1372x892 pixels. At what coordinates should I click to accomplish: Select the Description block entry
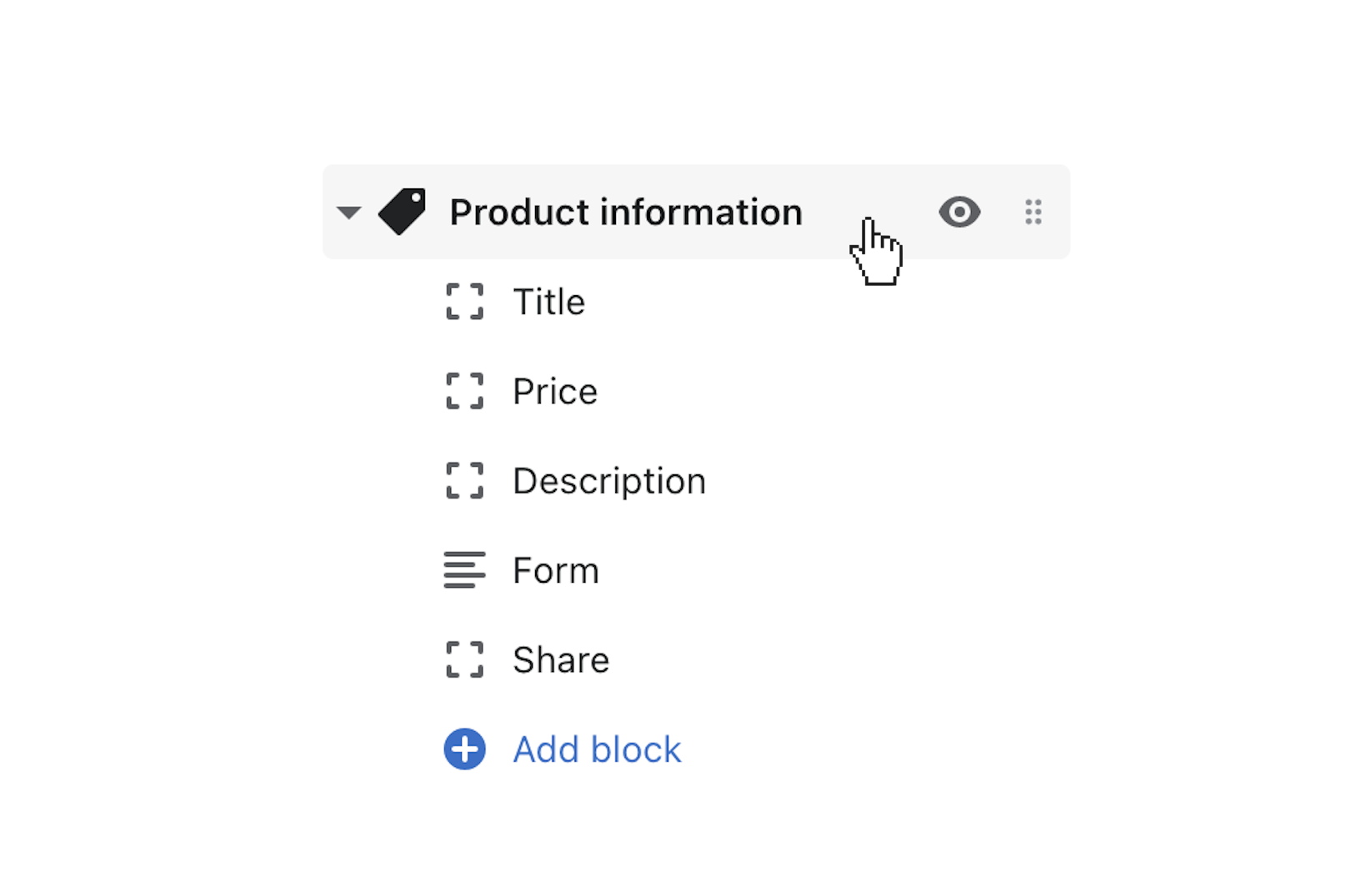609,480
